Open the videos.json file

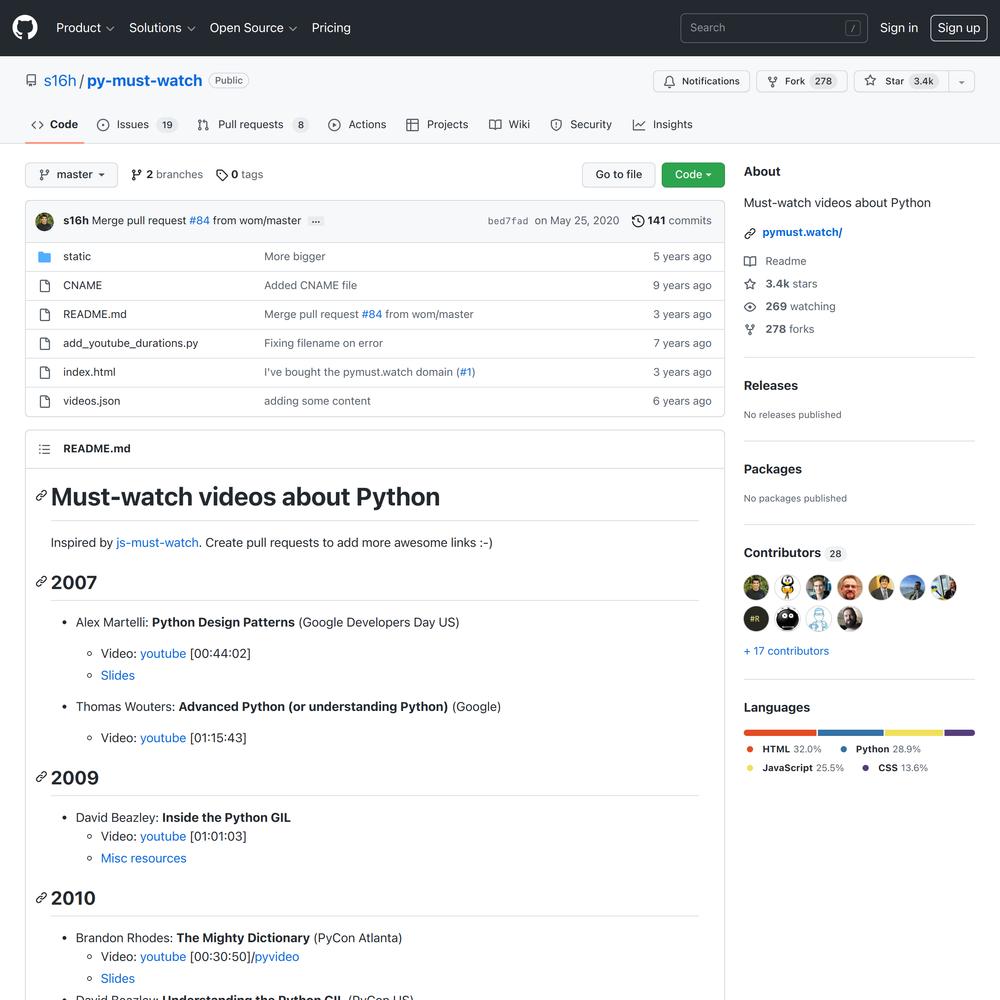point(92,401)
